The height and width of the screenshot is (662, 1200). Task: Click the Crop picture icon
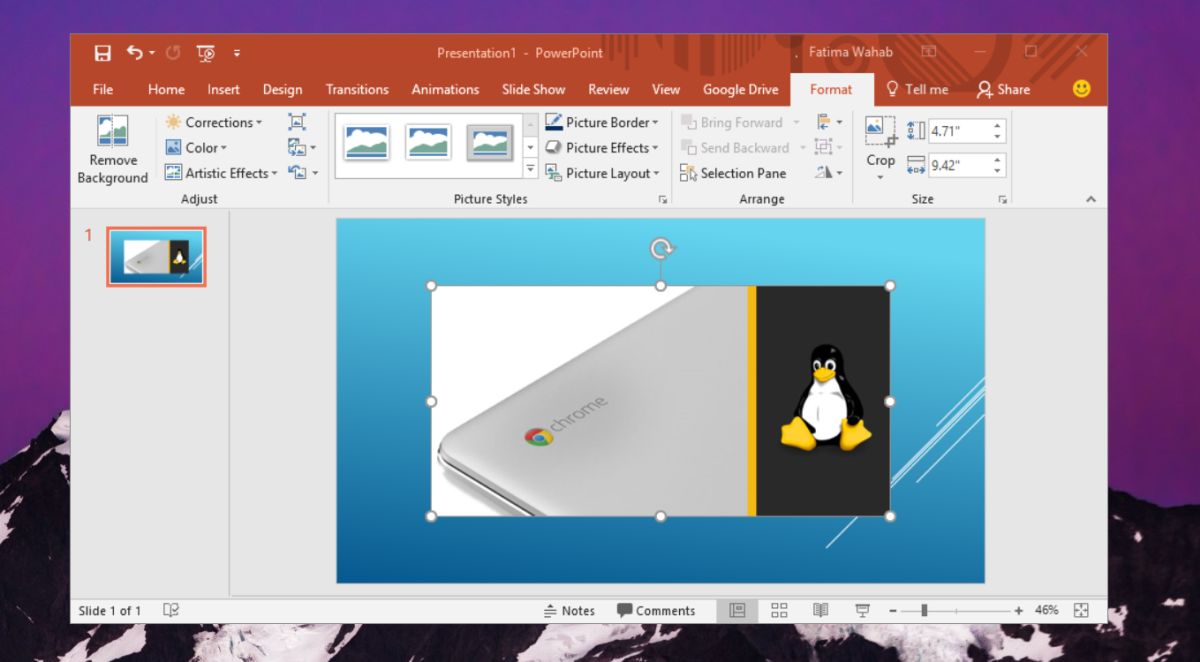click(880, 132)
